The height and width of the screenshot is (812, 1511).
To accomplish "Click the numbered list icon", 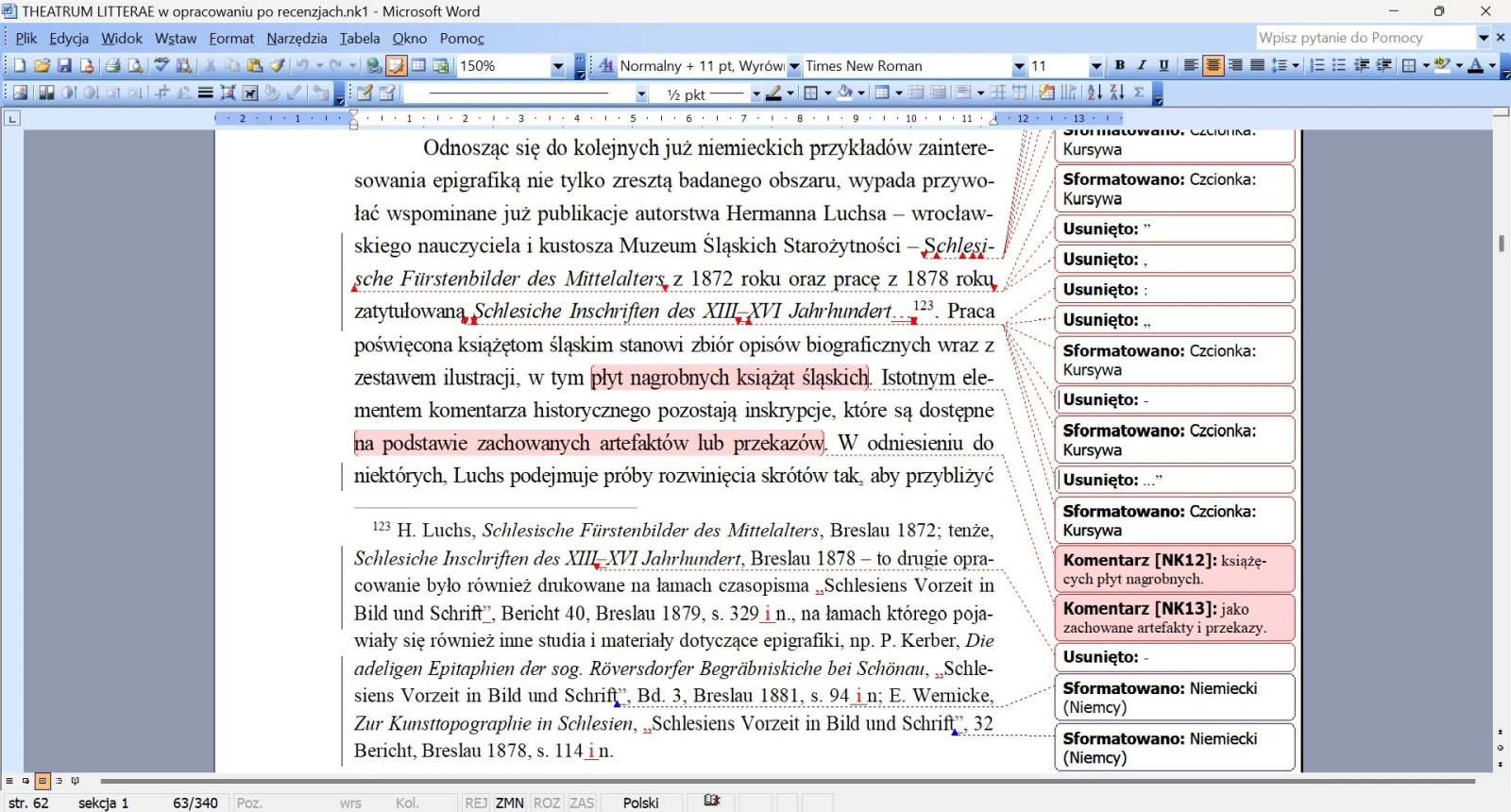I will pyautogui.click(x=1317, y=66).
